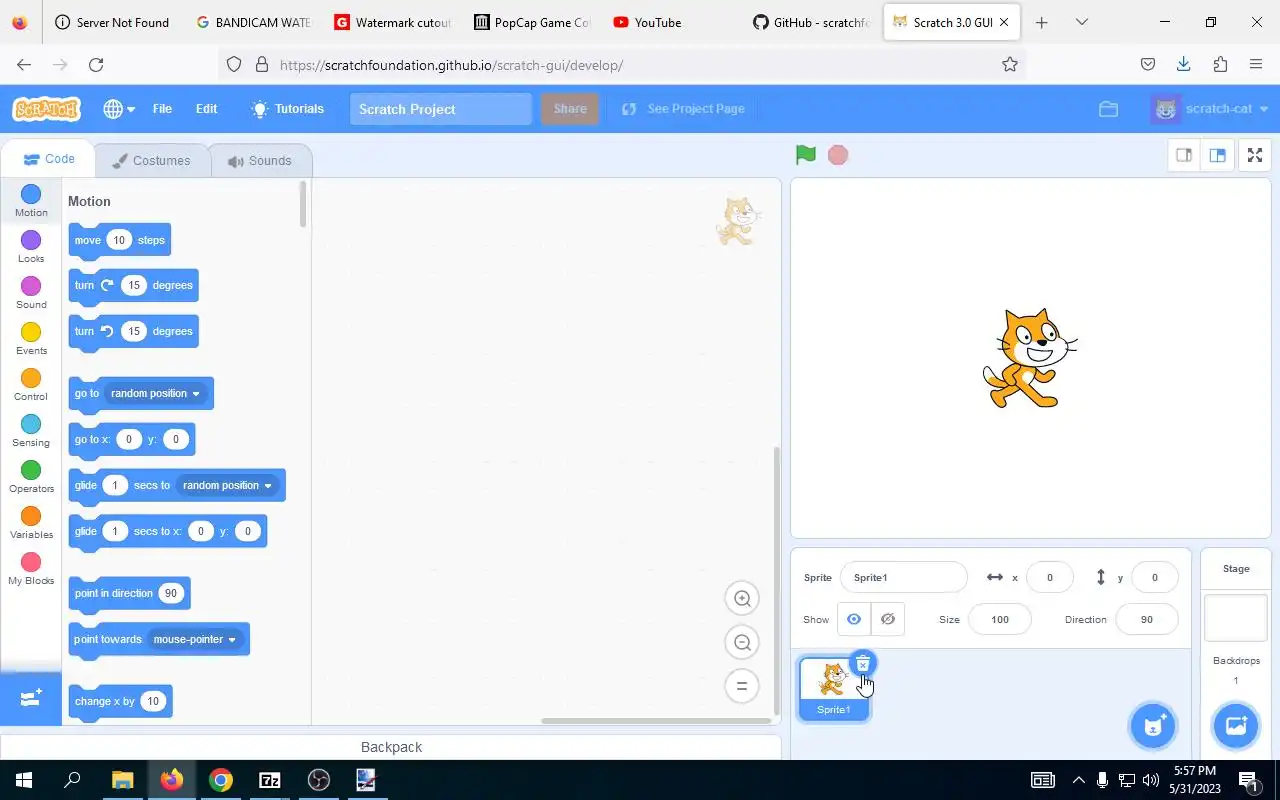Image resolution: width=1280 pixels, height=800 pixels.
Task: Open the Choose a Sprite button
Action: click(x=1153, y=726)
